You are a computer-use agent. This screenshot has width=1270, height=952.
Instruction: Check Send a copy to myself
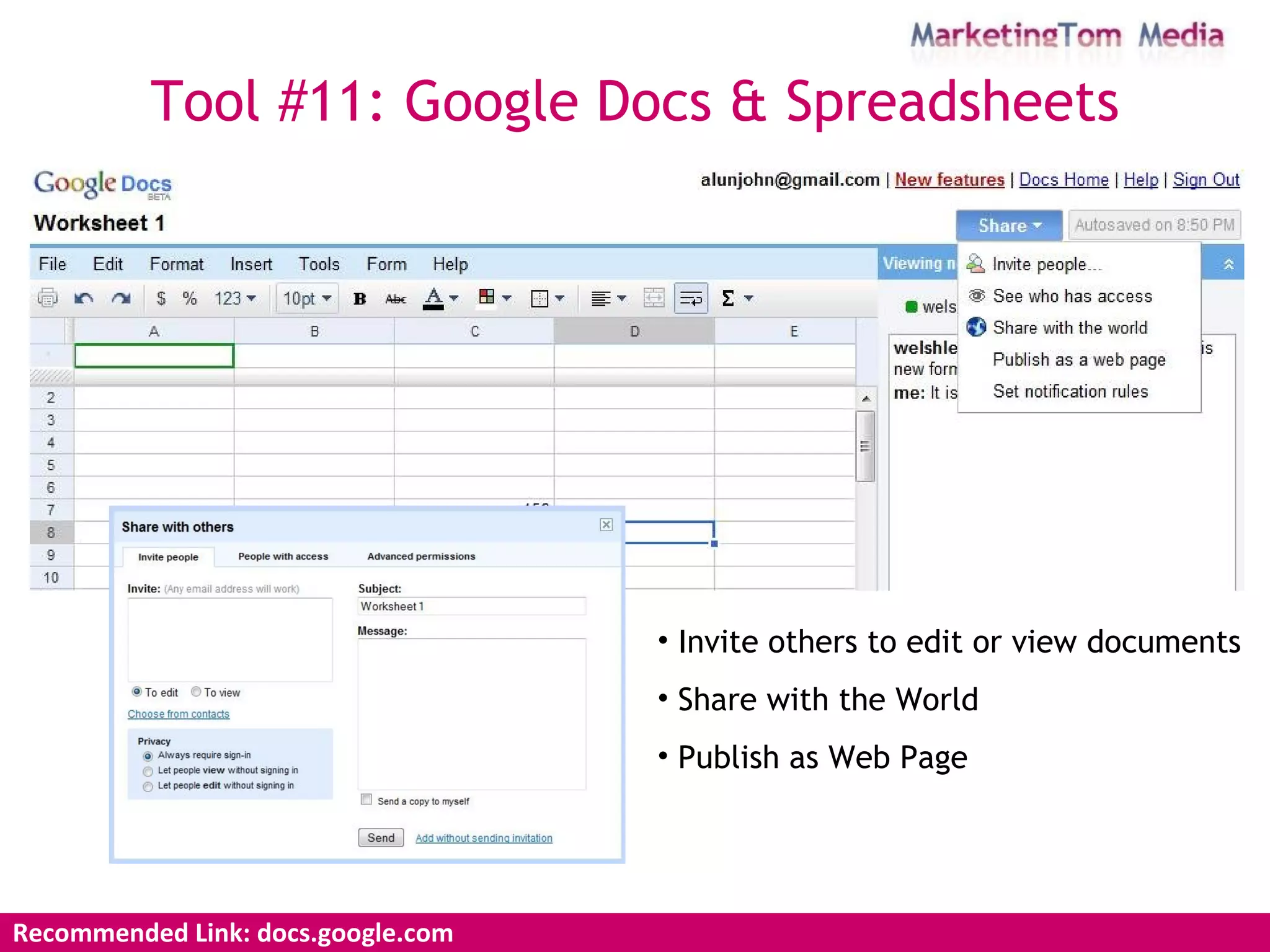tap(366, 800)
